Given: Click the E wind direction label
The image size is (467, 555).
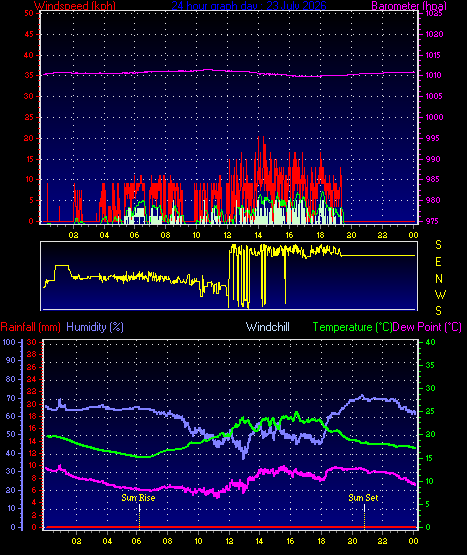Looking at the screenshot, I should tap(438, 262).
